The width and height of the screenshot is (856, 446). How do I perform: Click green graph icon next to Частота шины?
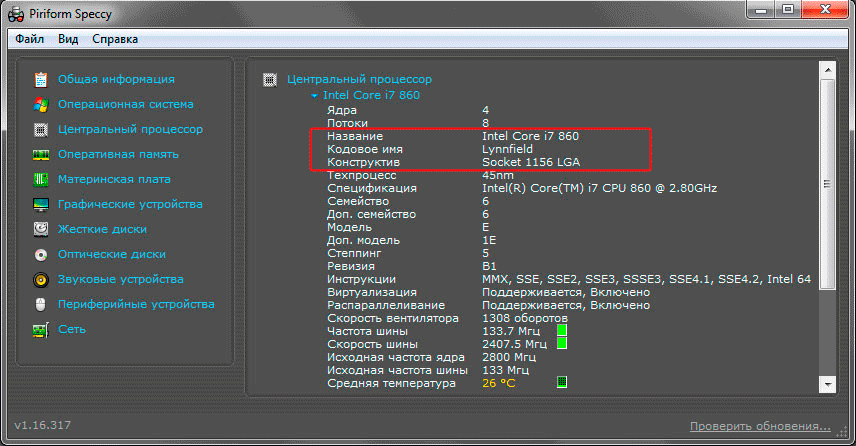pos(562,330)
